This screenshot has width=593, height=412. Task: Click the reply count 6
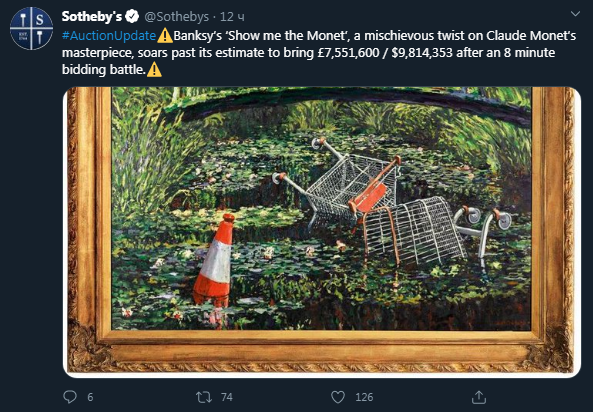click(90, 397)
